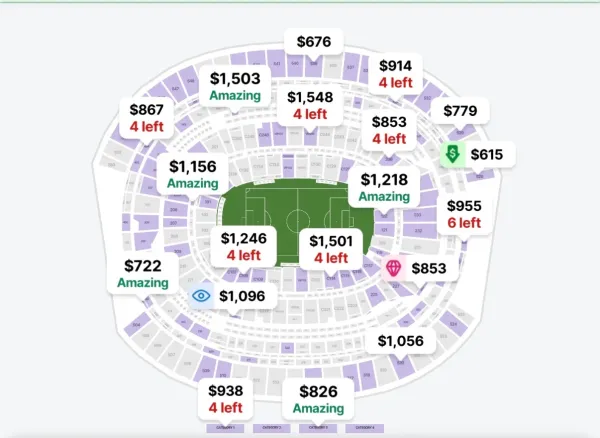600x438 pixels.
Task: Open the $867 listing with 4 left
Action: 147,118
